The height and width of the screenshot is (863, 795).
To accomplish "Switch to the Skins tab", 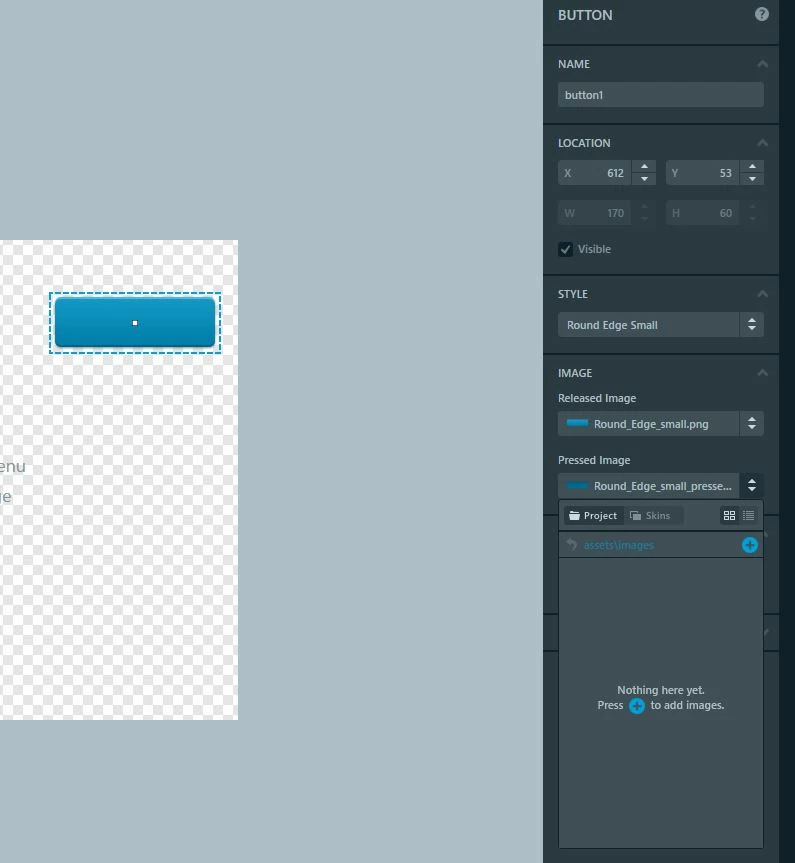I will (x=651, y=516).
